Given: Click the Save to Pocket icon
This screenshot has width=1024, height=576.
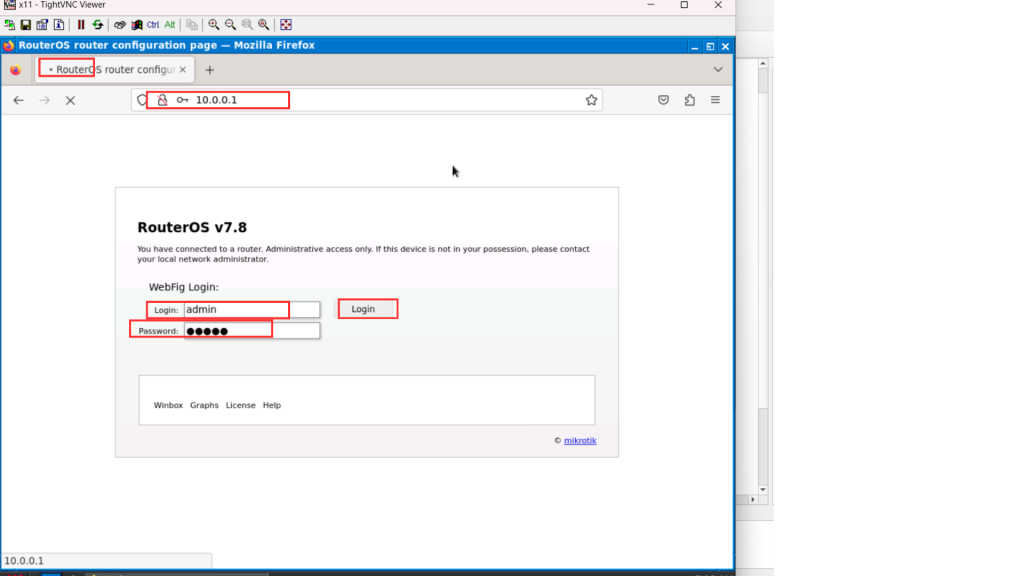Looking at the screenshot, I should pyautogui.click(x=663, y=100).
